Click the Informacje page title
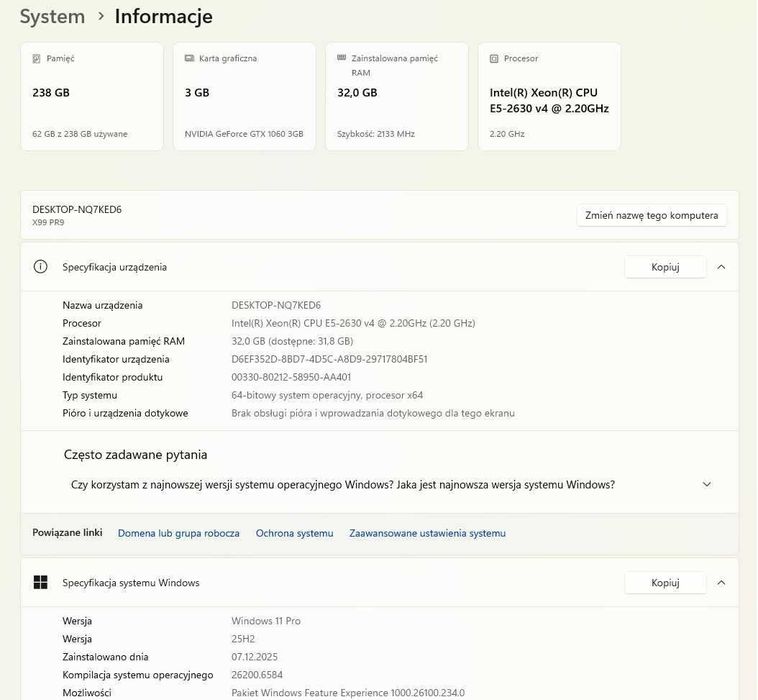 click(x=163, y=17)
